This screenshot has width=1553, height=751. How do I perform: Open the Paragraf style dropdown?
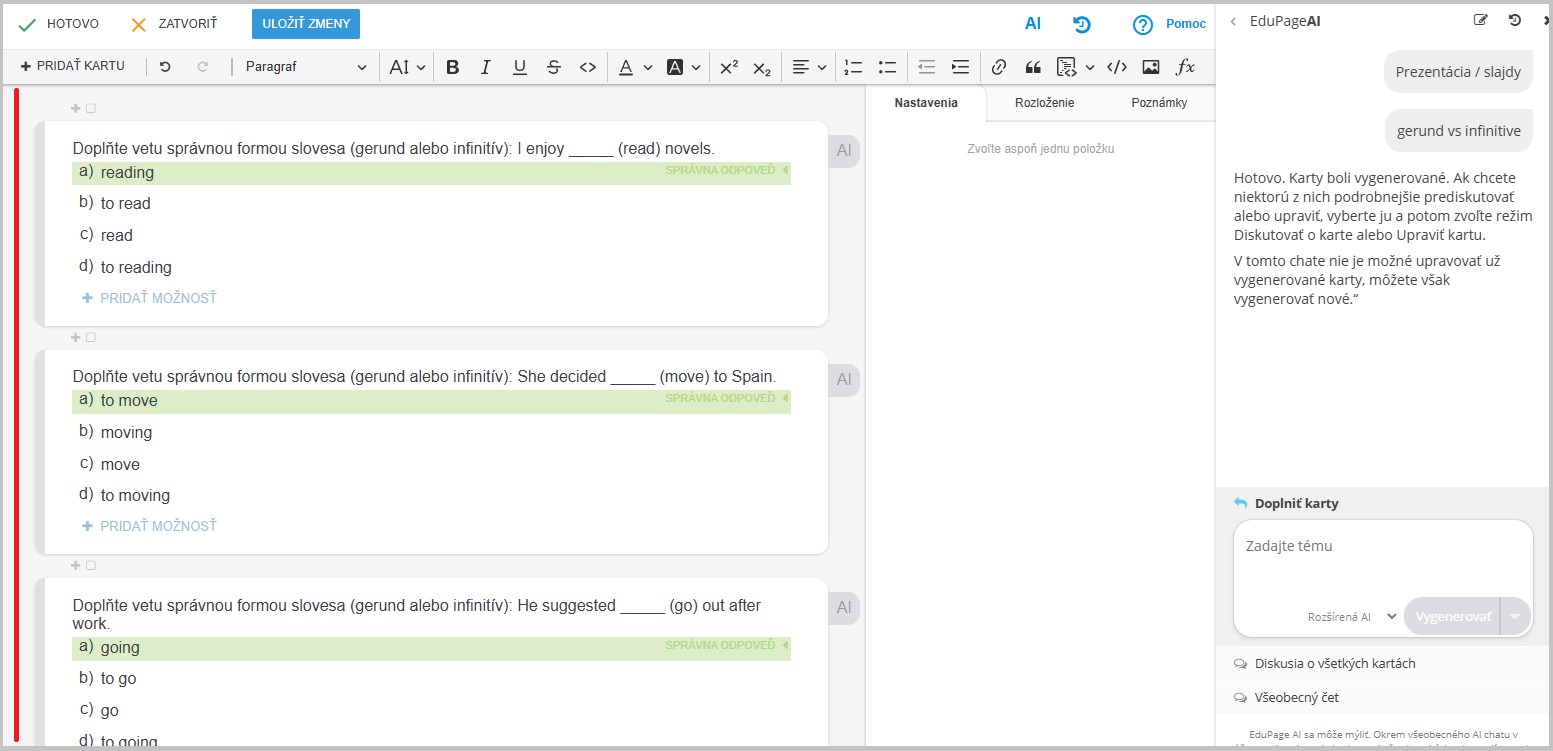tap(306, 67)
